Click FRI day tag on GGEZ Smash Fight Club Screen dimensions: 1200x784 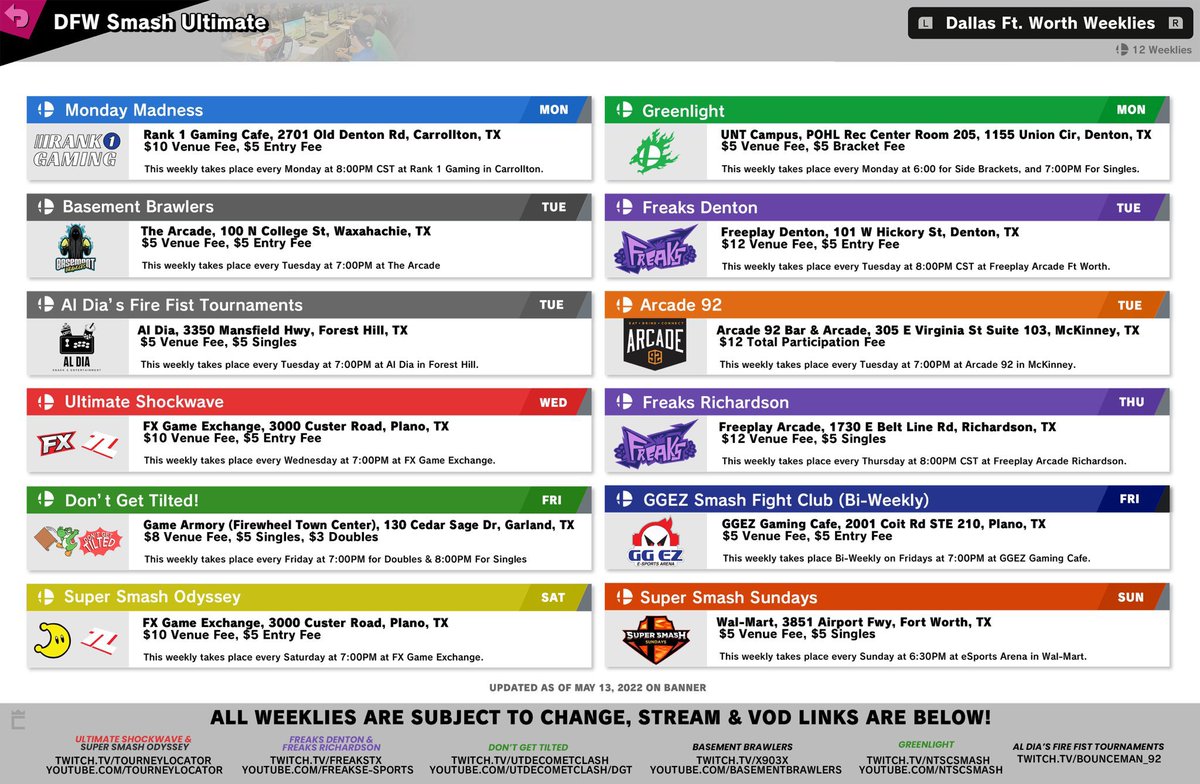(1130, 499)
